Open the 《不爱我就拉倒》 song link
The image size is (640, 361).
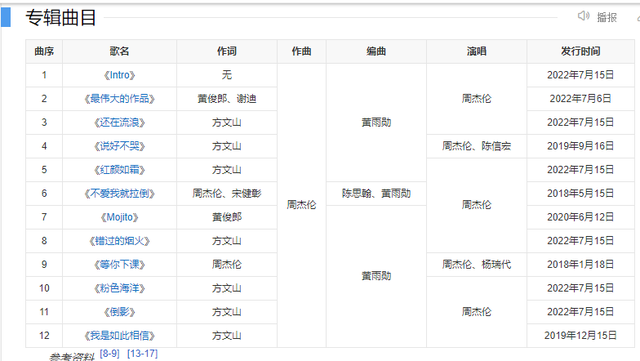click(x=119, y=194)
